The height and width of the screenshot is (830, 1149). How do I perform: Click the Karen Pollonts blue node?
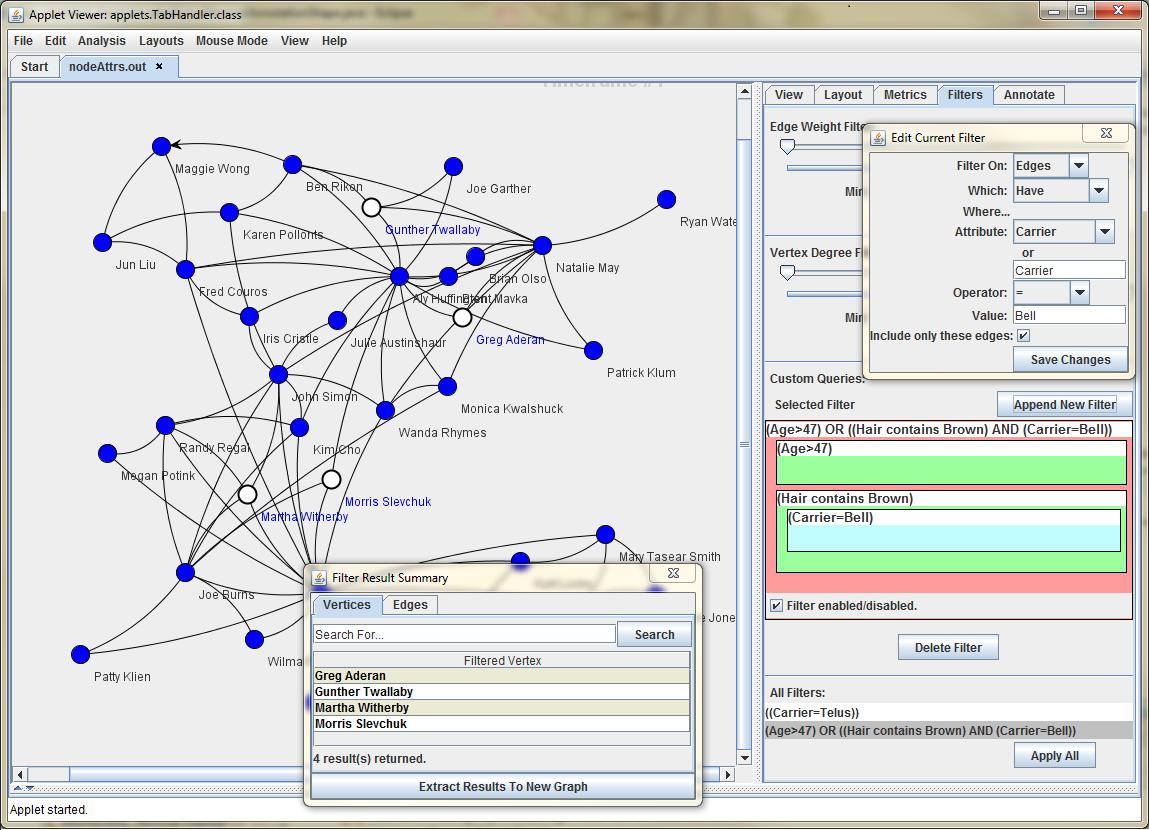[x=229, y=212]
